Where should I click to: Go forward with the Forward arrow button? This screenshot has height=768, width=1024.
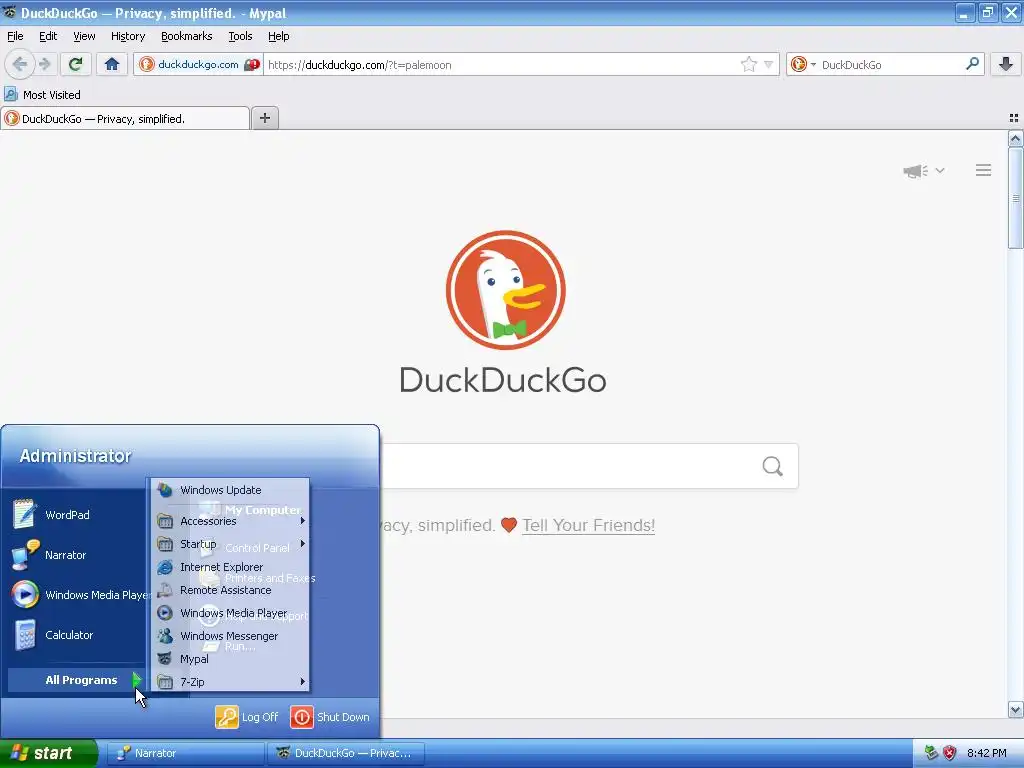point(45,64)
